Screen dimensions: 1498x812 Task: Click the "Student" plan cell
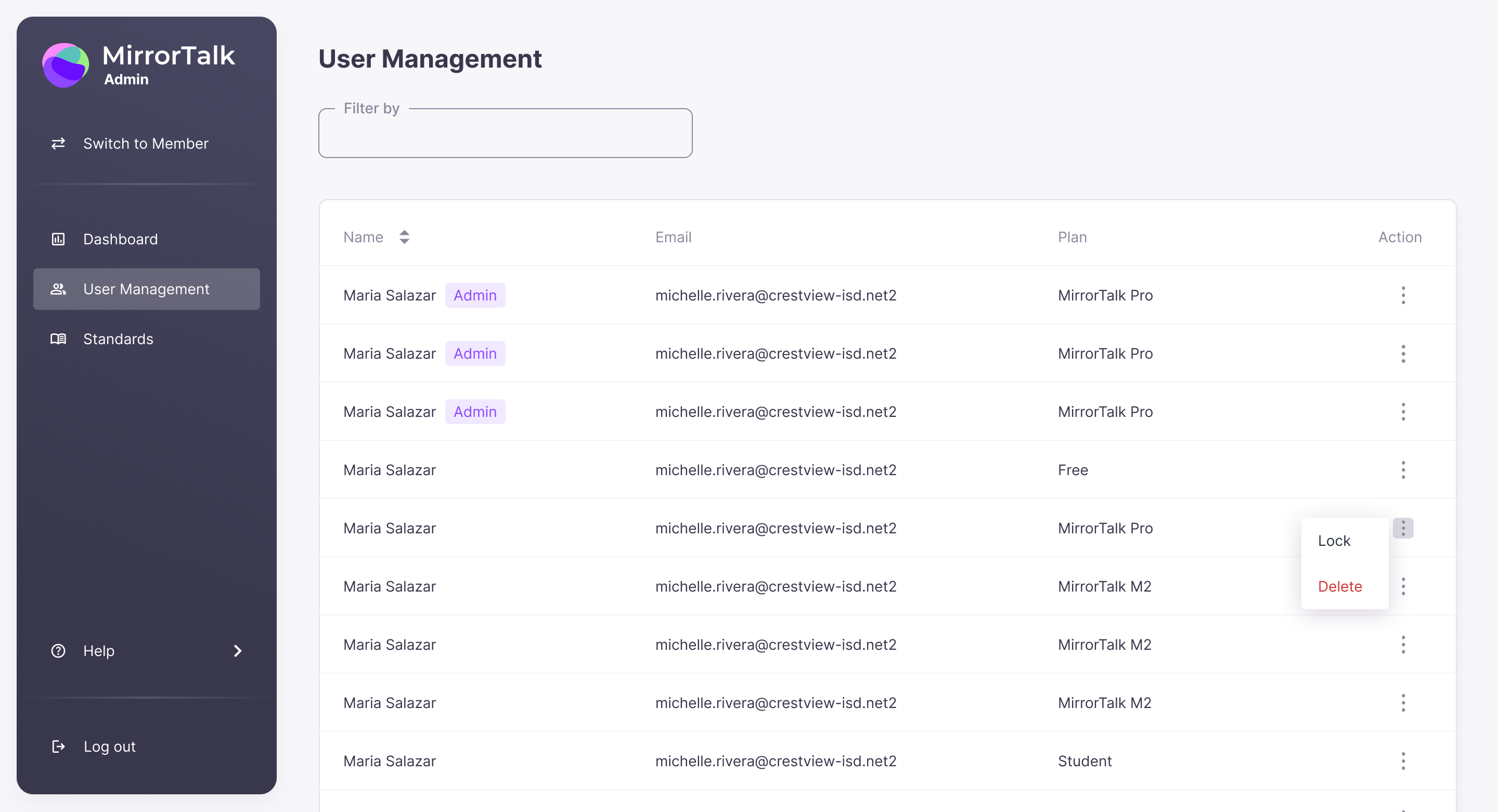(x=1084, y=761)
